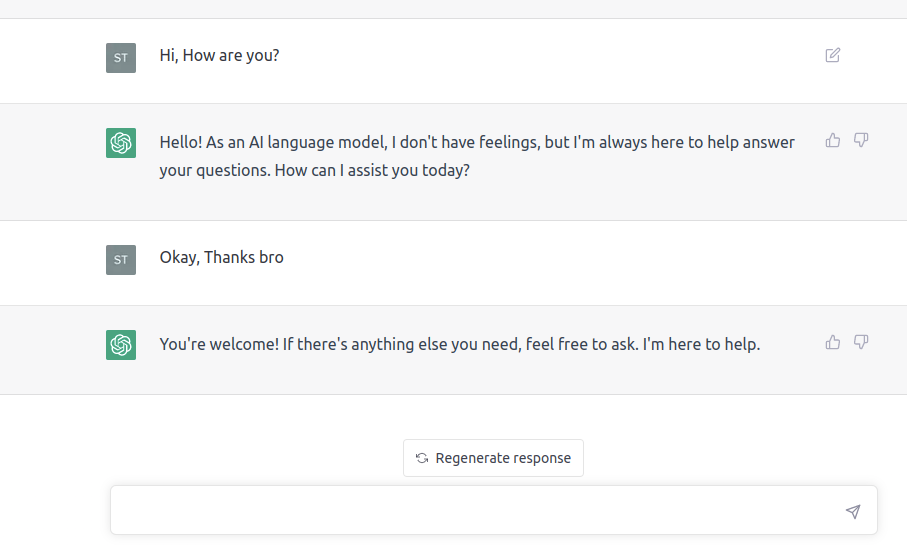
Task: Send message with paper plane icon
Action: coord(853,511)
